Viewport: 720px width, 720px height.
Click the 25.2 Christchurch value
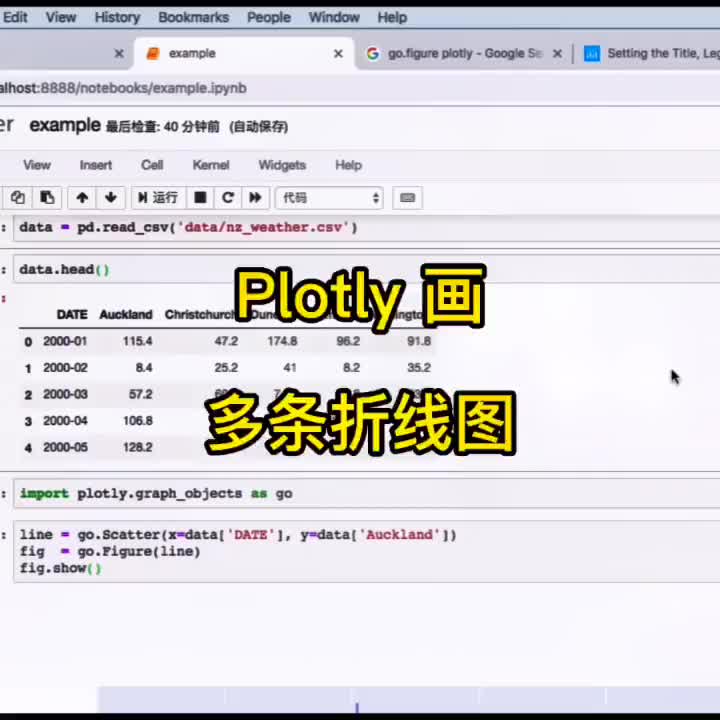coord(226,368)
